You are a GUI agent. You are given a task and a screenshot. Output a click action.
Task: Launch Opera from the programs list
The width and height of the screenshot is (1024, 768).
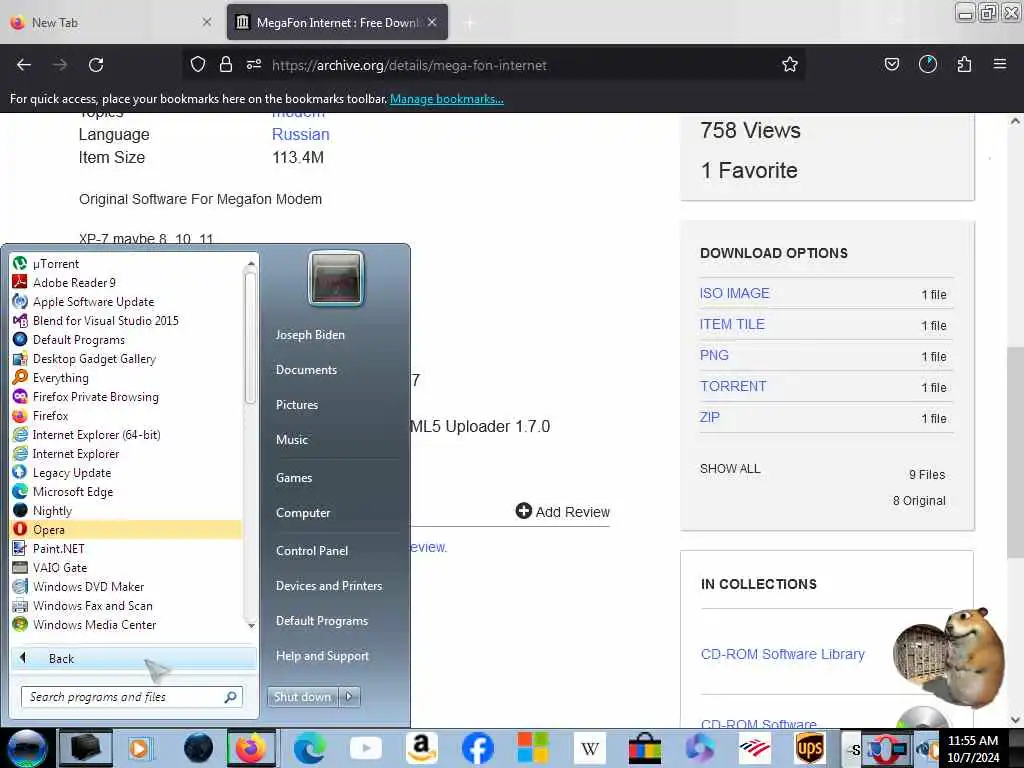(126, 529)
